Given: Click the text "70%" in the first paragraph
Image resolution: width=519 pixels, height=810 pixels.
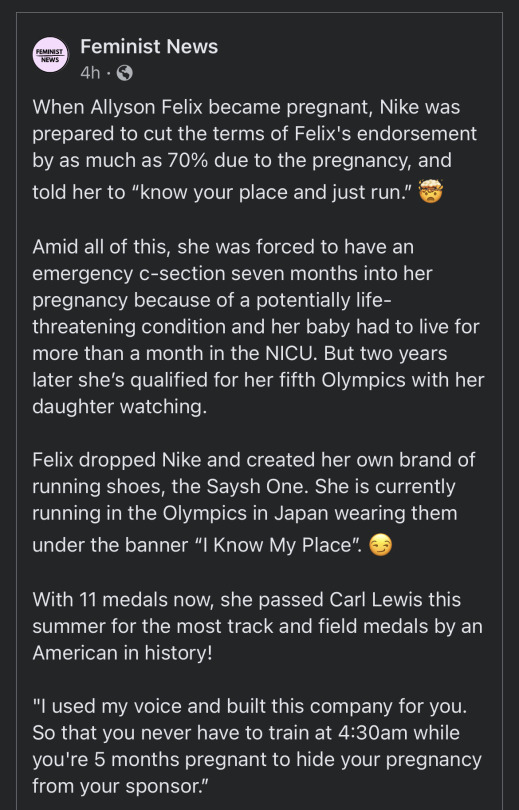Looking at the screenshot, I should (x=187, y=160).
